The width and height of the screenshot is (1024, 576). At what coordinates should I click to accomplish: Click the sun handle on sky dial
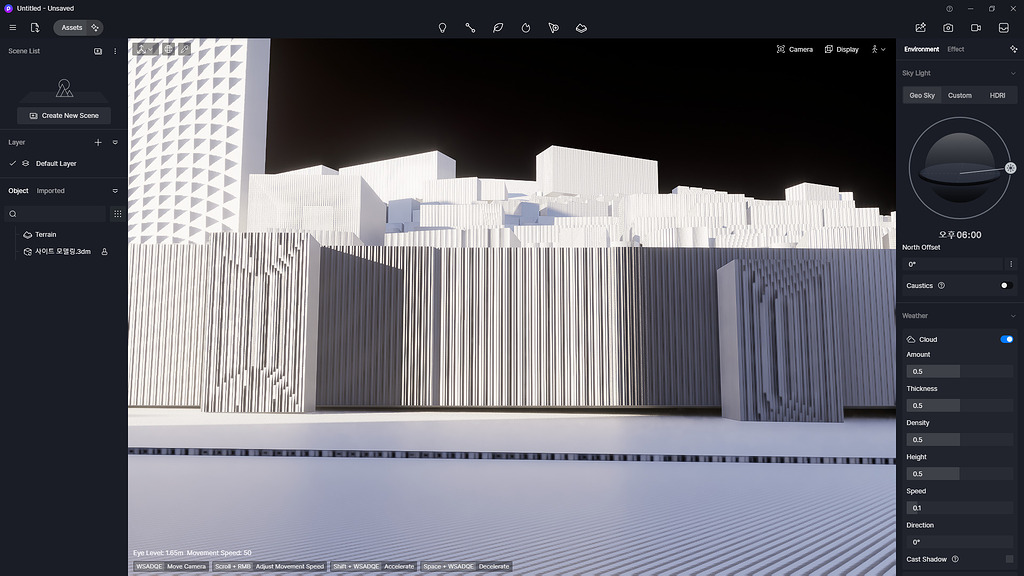coord(1010,168)
